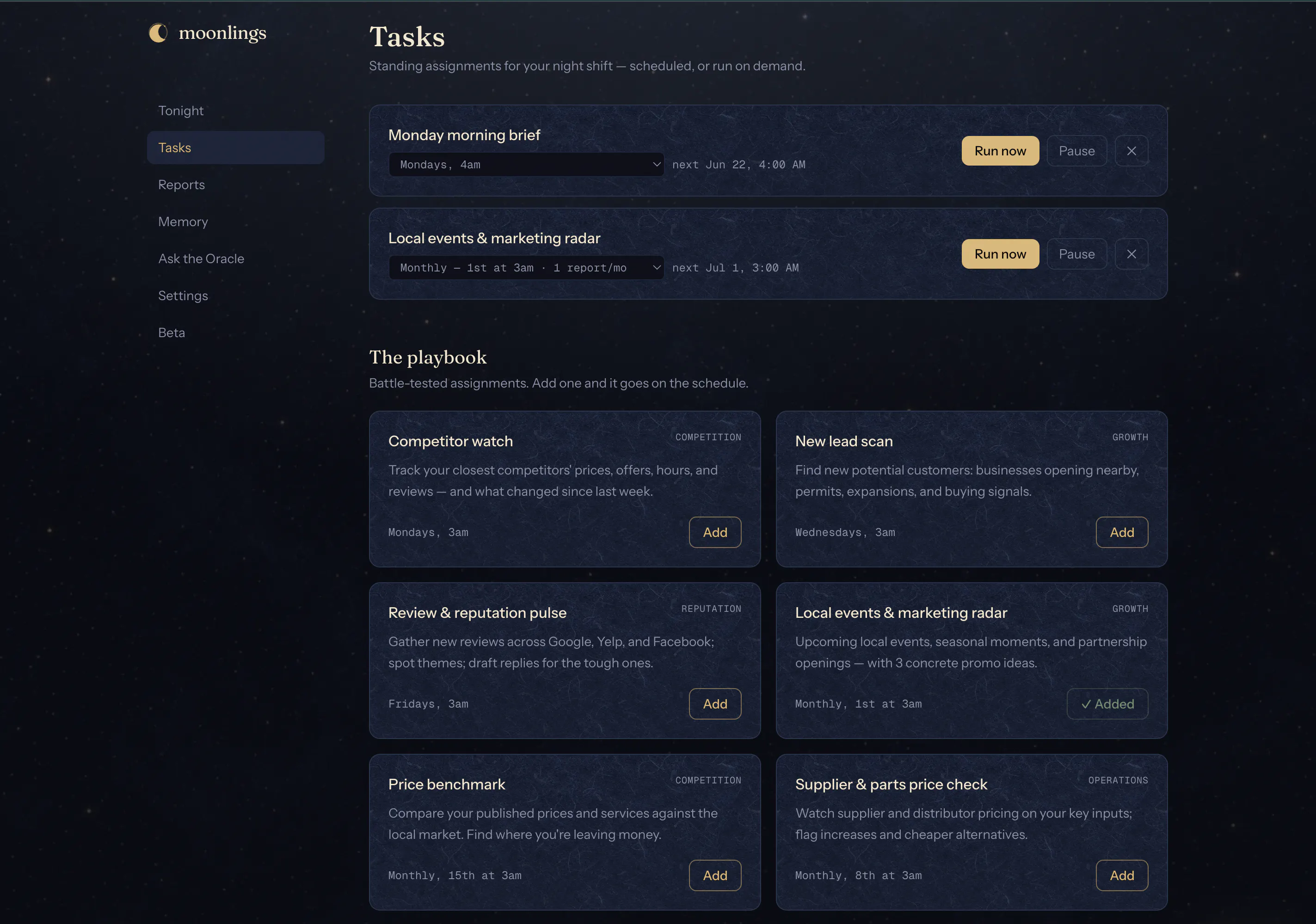Click COMPETITION tag on Price benchmark

tap(708, 780)
